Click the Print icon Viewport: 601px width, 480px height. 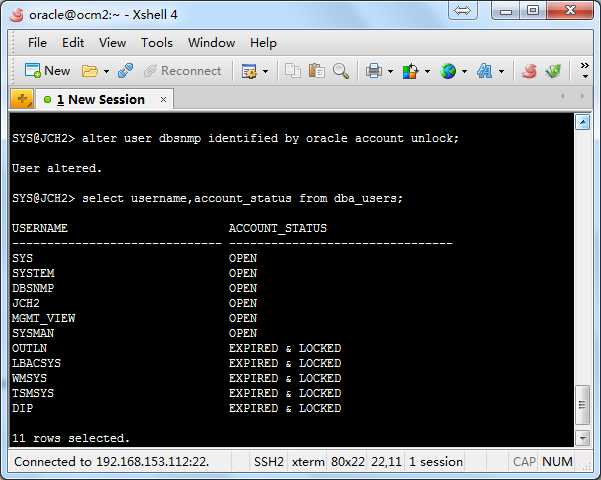point(374,71)
